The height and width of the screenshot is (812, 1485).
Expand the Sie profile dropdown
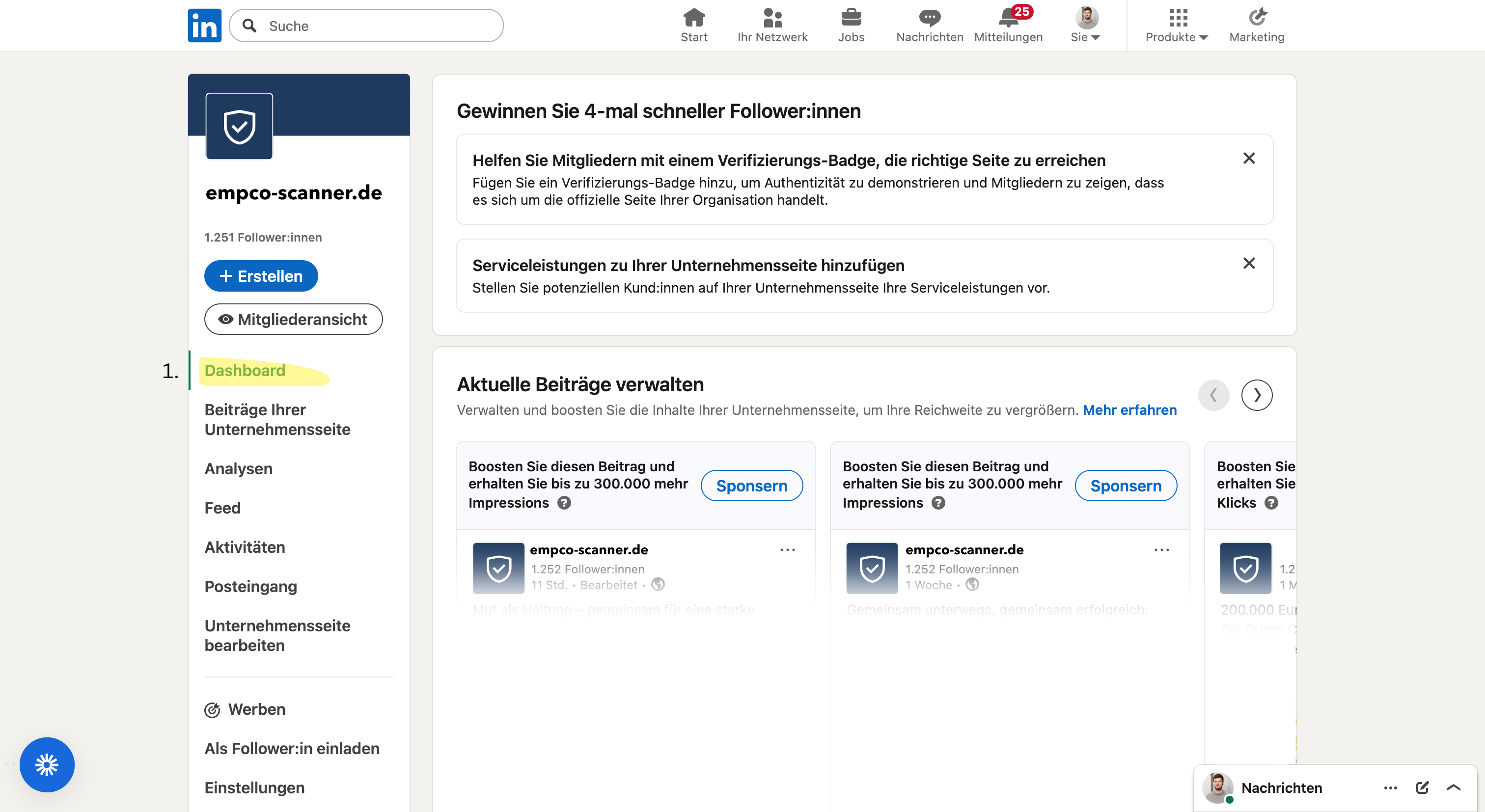click(x=1086, y=26)
